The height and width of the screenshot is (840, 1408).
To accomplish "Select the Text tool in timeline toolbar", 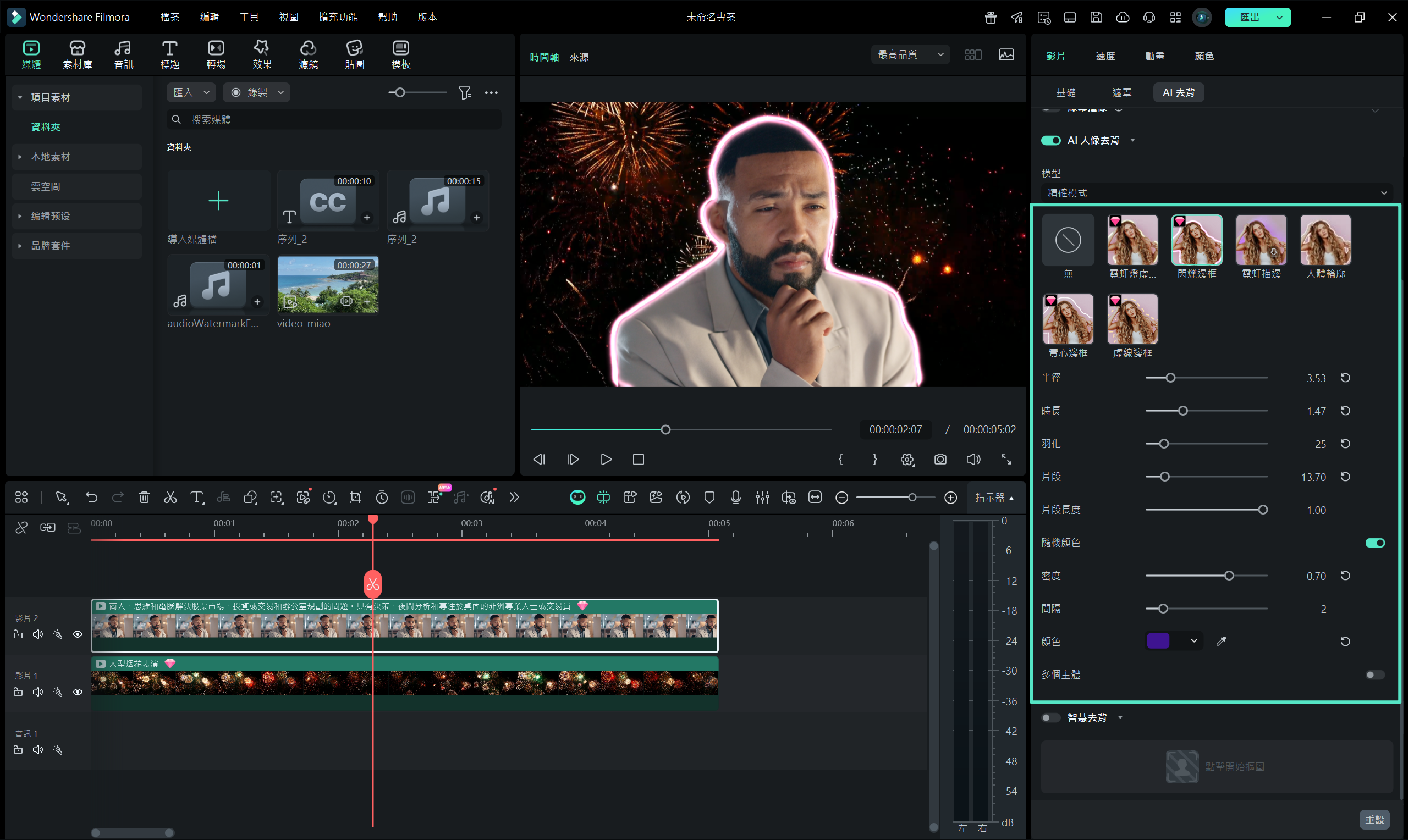I will click(196, 498).
